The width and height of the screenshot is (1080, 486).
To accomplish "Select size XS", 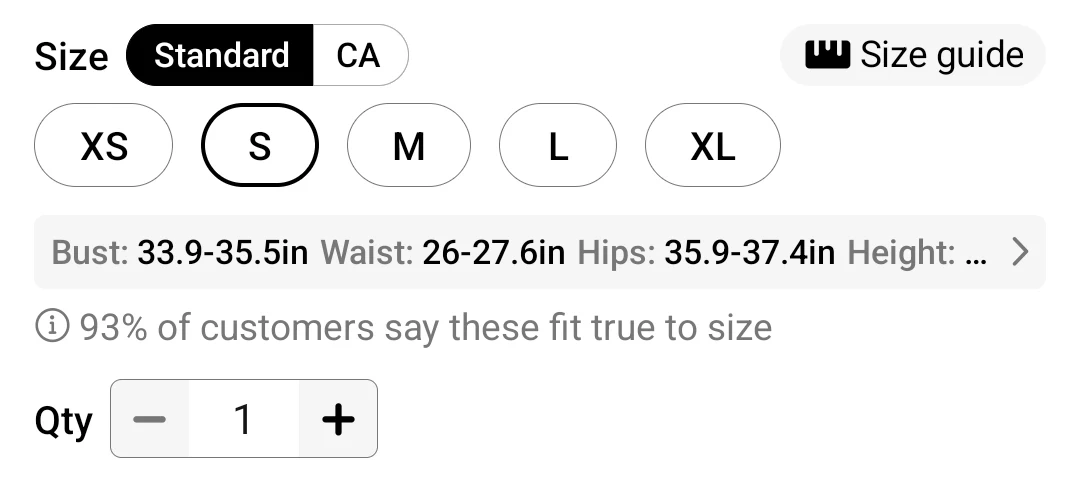I will pos(104,146).
